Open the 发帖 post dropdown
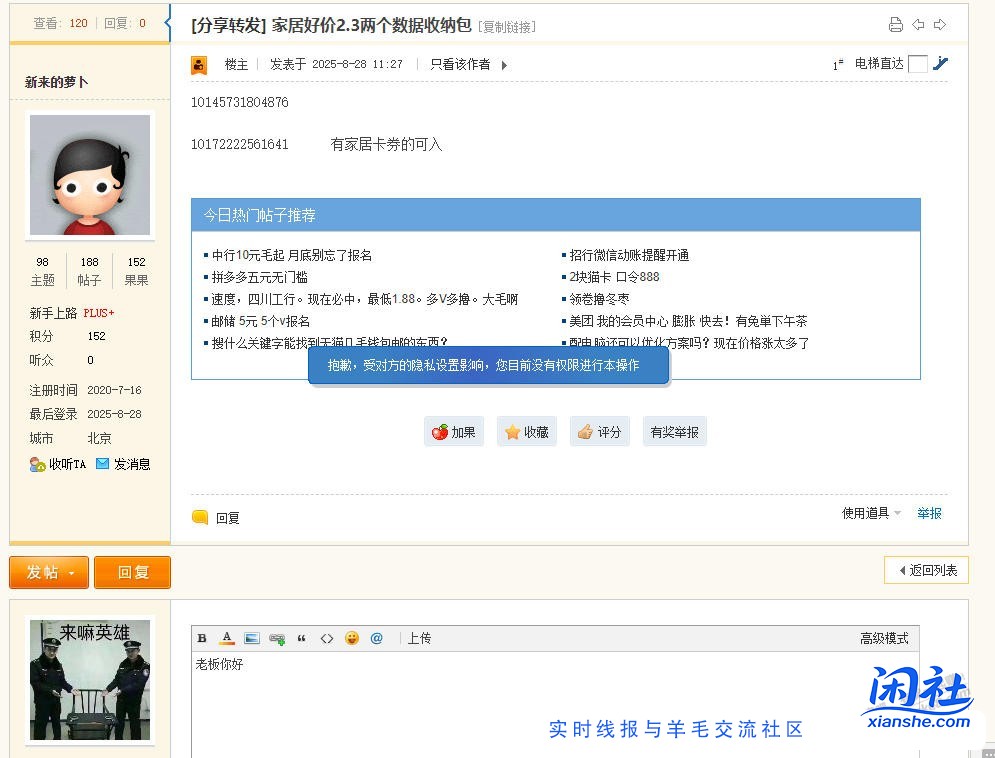 click(47, 572)
